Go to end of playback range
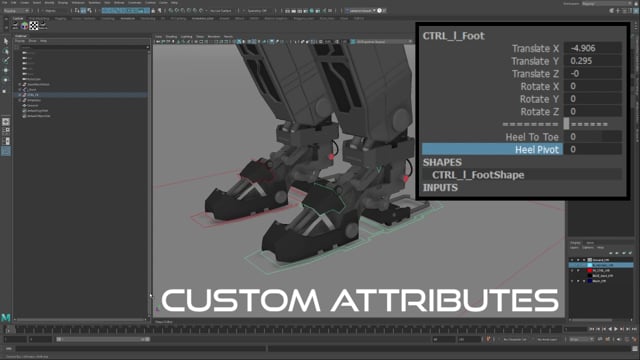The image size is (640, 360). click(x=634, y=329)
